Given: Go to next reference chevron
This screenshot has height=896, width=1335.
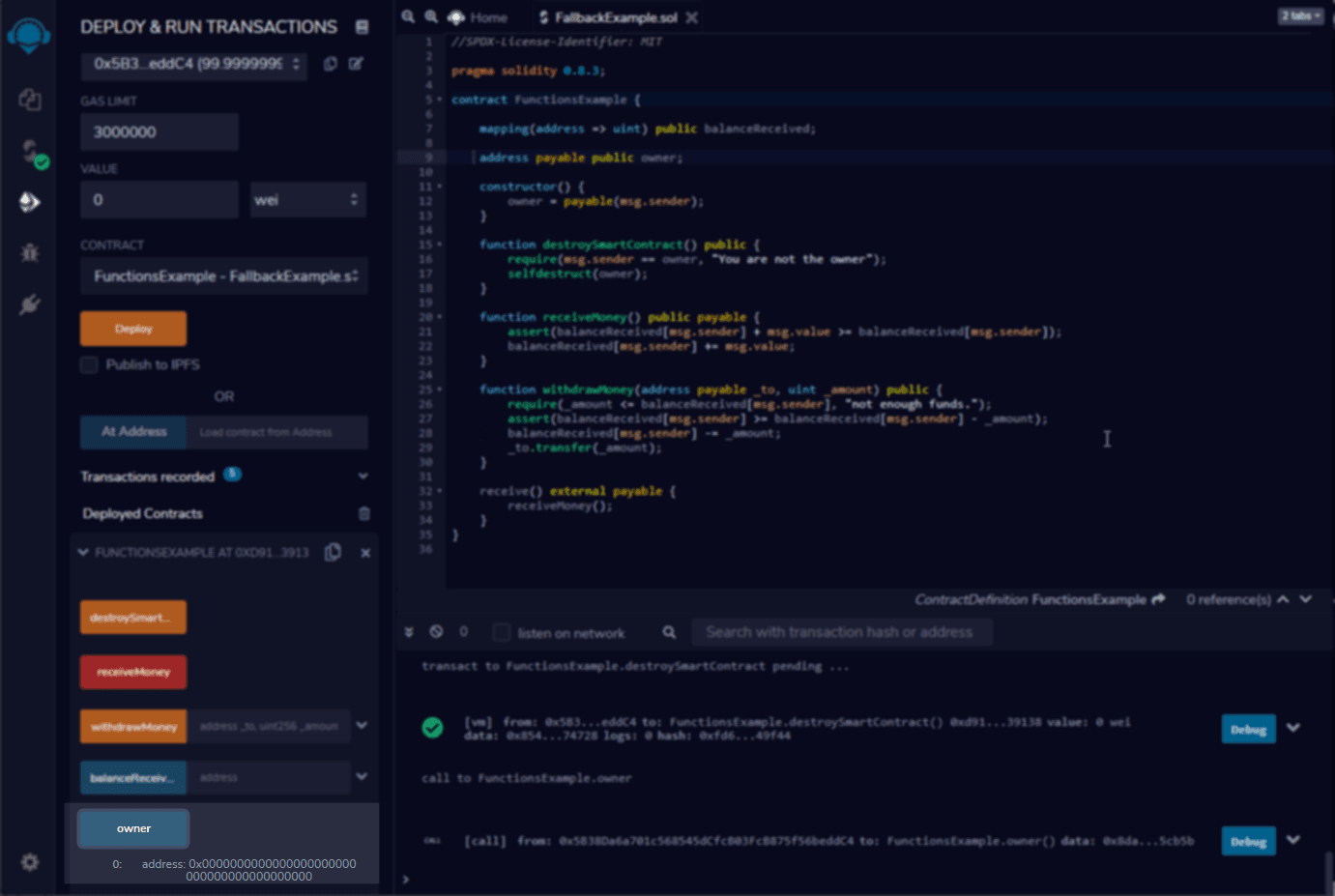Looking at the screenshot, I should 1306,599.
